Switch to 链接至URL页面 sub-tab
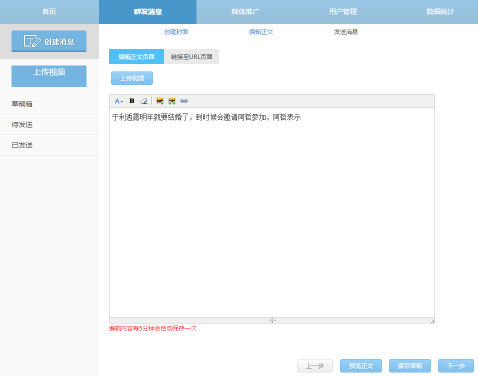This screenshot has height=376, width=478. [x=192, y=57]
